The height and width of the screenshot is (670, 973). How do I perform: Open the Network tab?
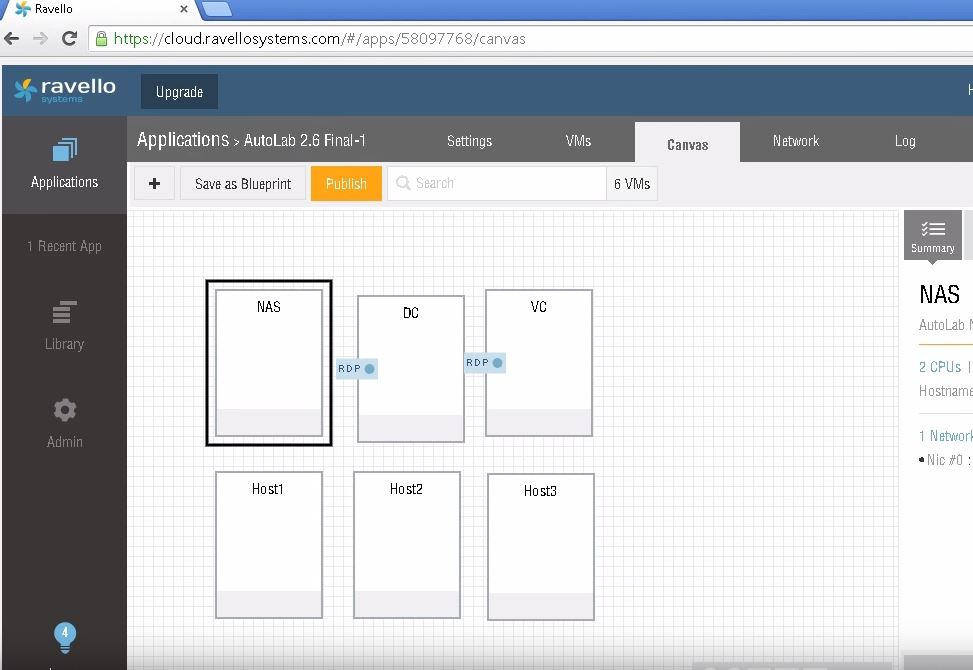click(795, 141)
